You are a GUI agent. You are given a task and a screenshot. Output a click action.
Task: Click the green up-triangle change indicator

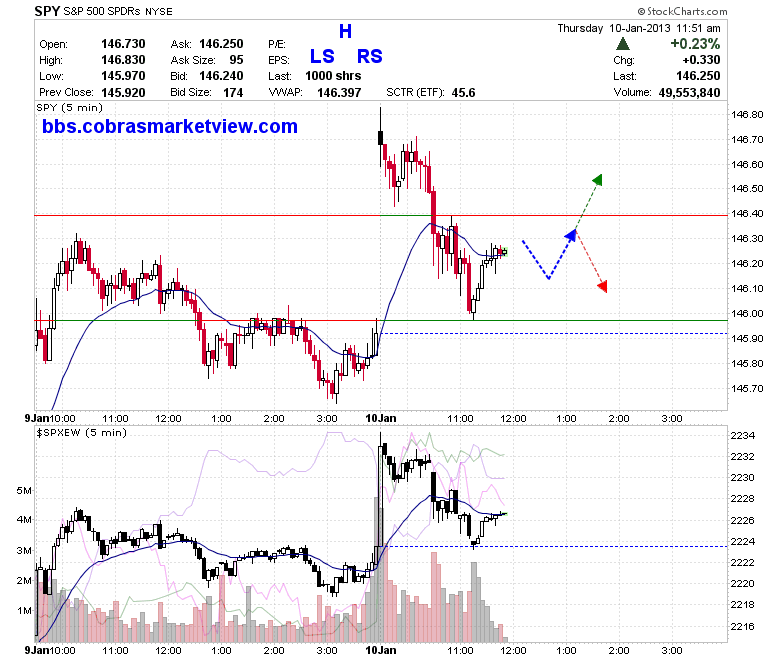pyautogui.click(x=623, y=44)
